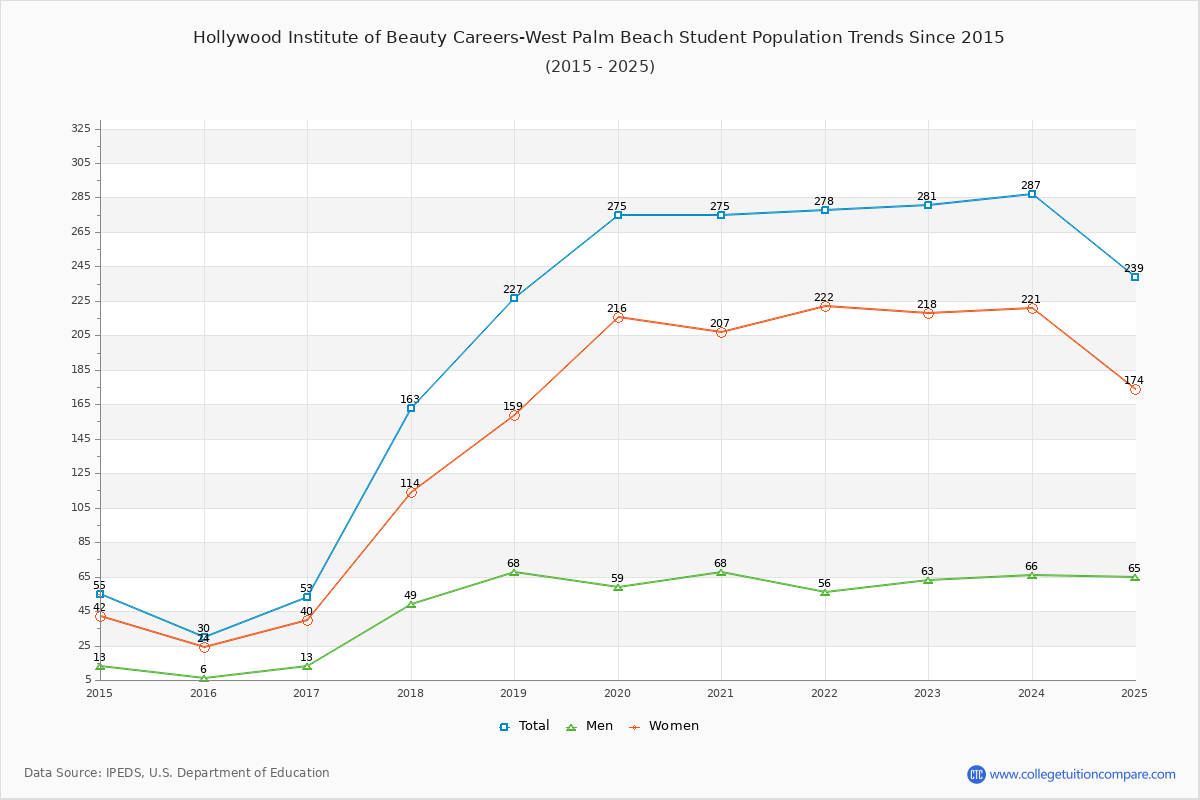This screenshot has width=1200, height=800.
Task: Click the 165 y-axis label
Action: [x=81, y=404]
